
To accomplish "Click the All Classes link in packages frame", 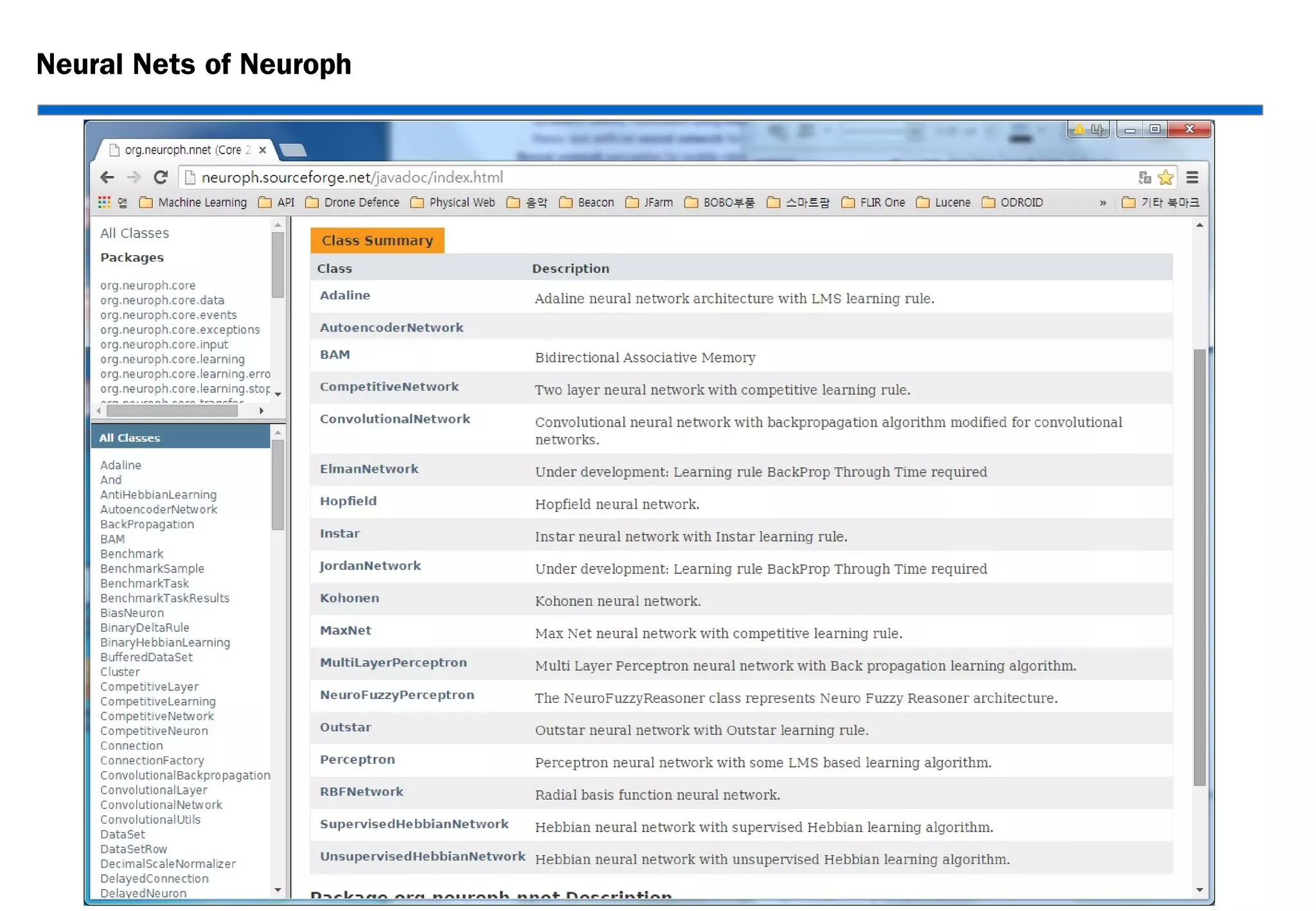I will point(134,233).
